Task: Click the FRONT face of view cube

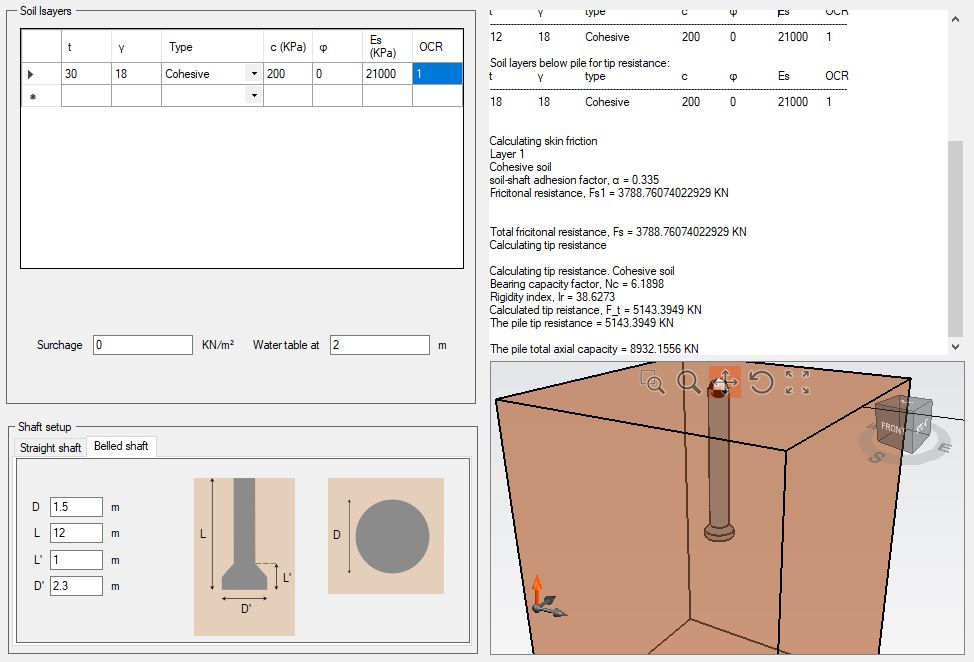Action: (892, 428)
